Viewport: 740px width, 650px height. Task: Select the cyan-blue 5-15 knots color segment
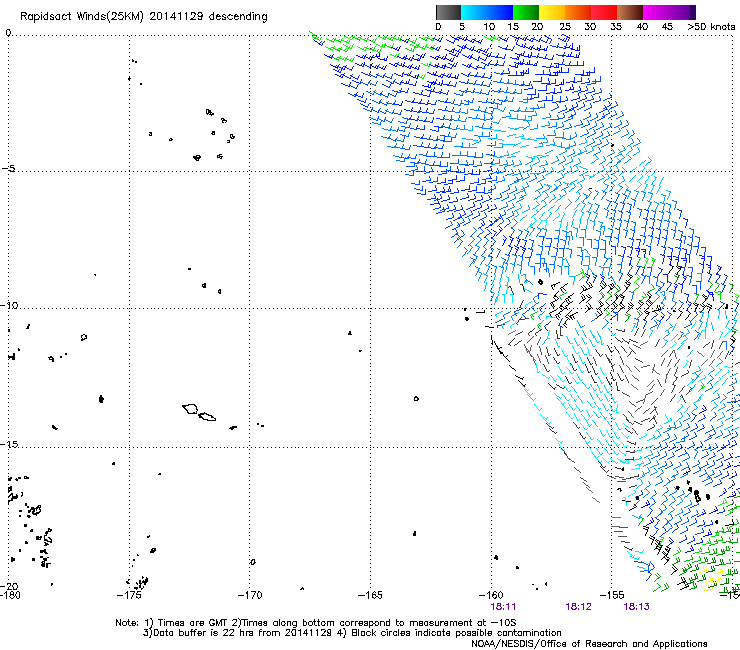coord(487,12)
